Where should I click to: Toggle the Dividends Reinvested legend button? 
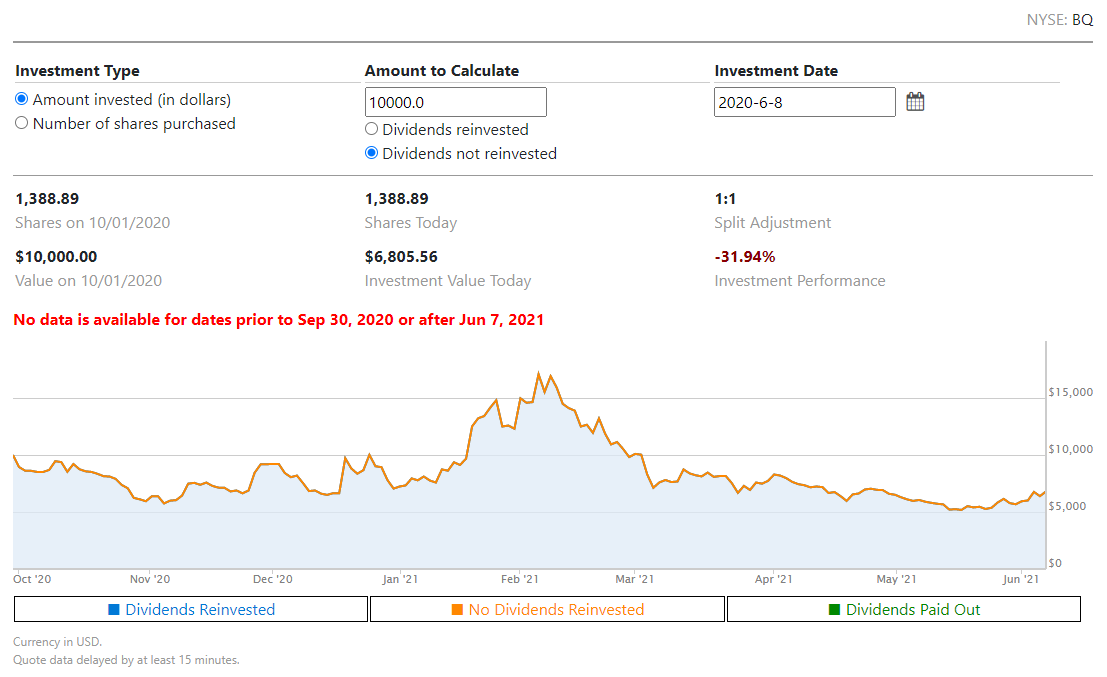(190, 609)
